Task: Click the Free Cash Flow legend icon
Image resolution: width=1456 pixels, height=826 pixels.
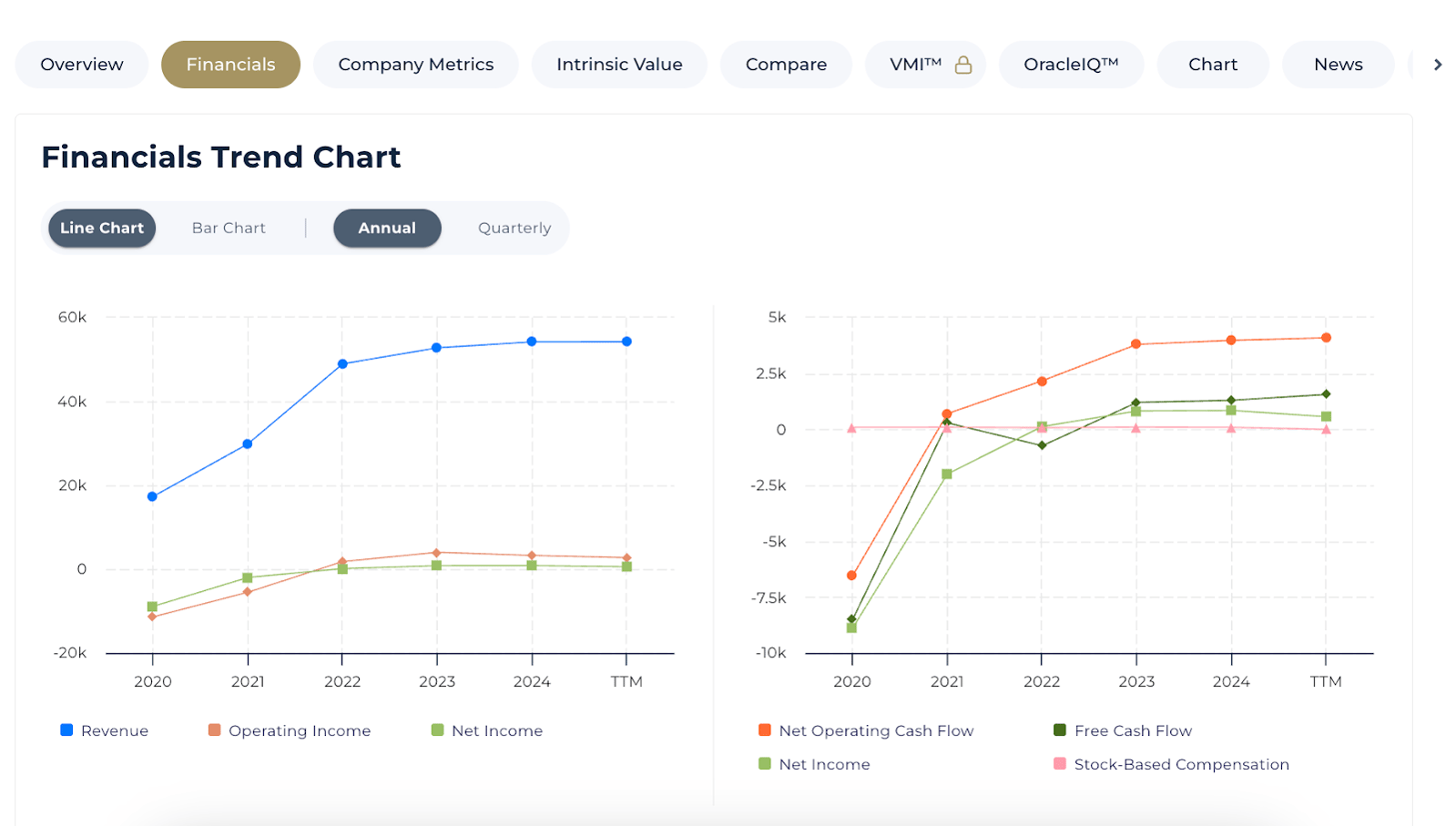Action: pos(1060,730)
